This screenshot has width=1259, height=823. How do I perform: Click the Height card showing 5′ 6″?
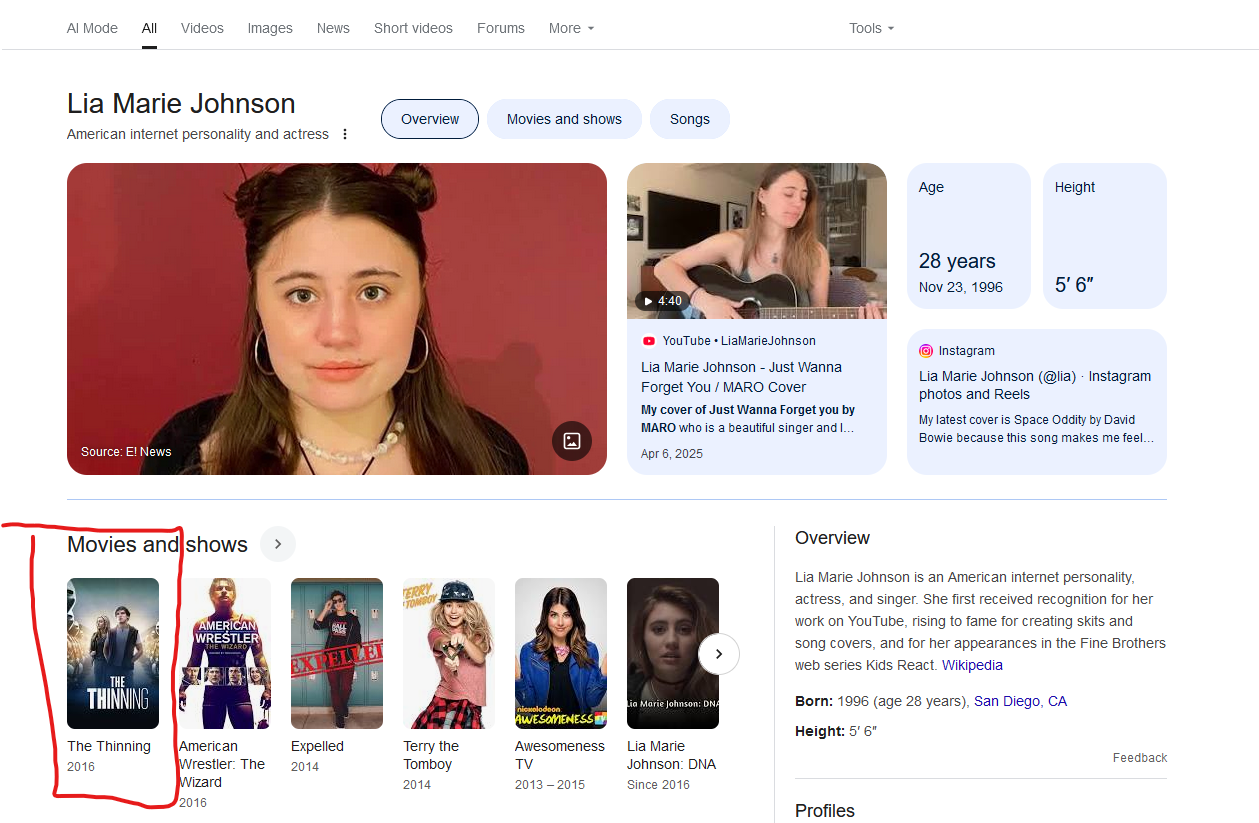click(x=1105, y=236)
